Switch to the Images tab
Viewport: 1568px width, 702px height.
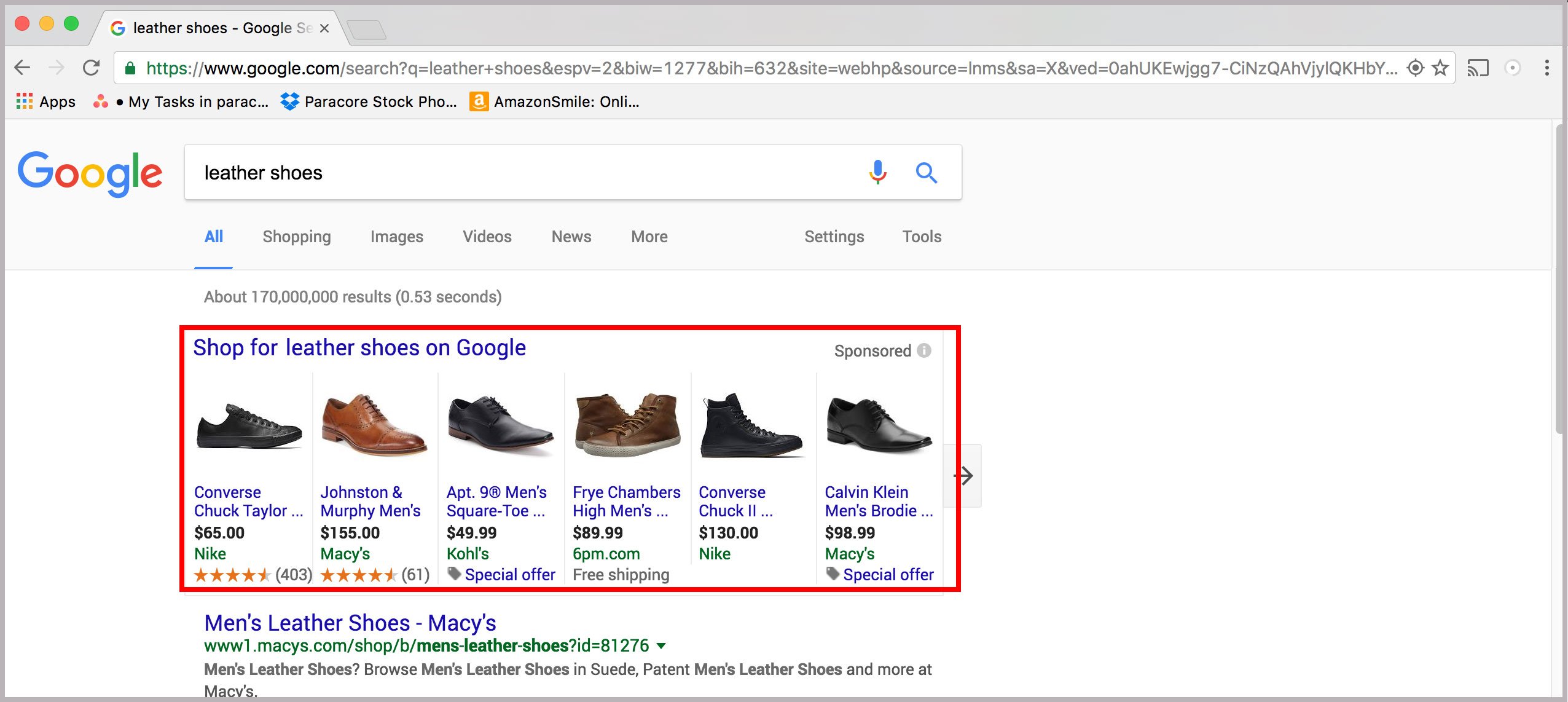click(397, 237)
